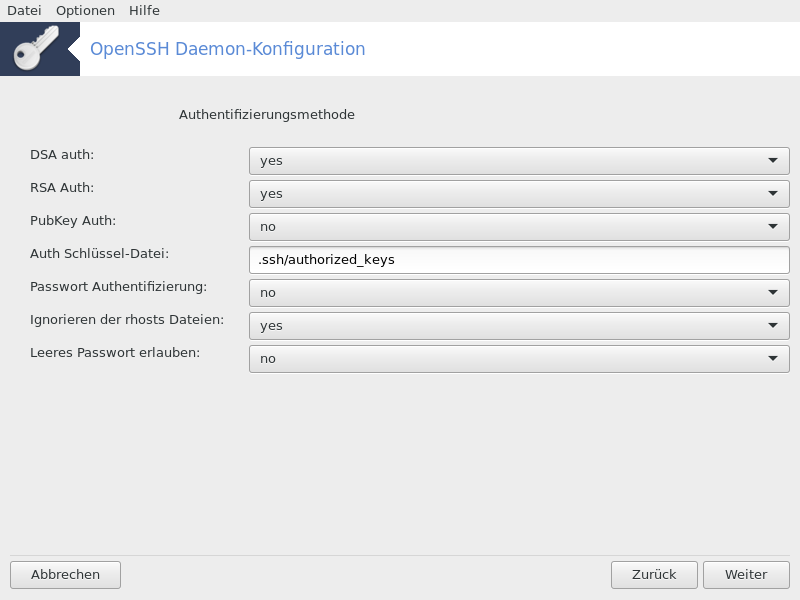Expand the RSA Auth combo box
The image size is (800, 600).
point(519,194)
